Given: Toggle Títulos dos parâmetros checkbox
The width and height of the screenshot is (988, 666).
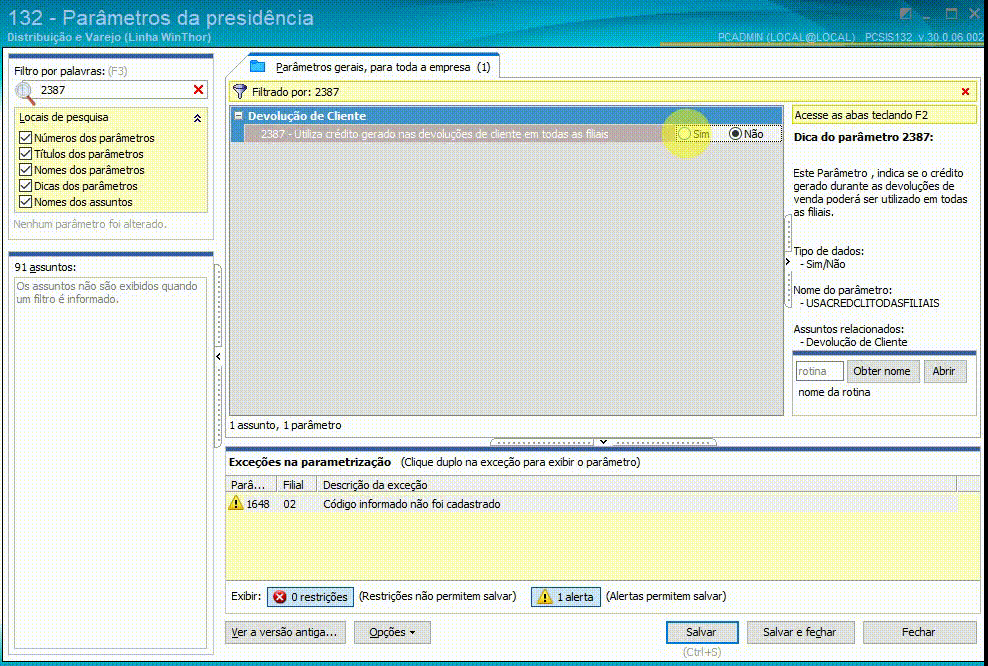Looking at the screenshot, I should click(26, 154).
